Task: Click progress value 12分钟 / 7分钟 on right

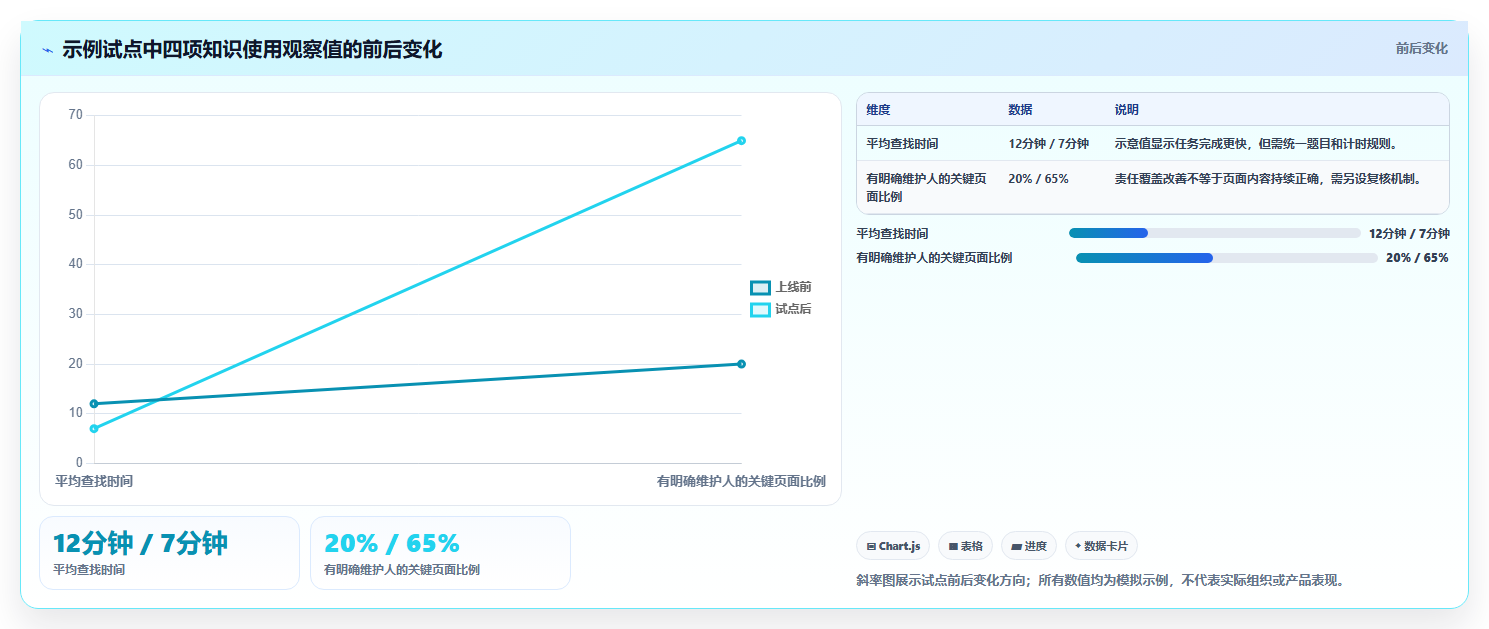Action: pos(1409,233)
